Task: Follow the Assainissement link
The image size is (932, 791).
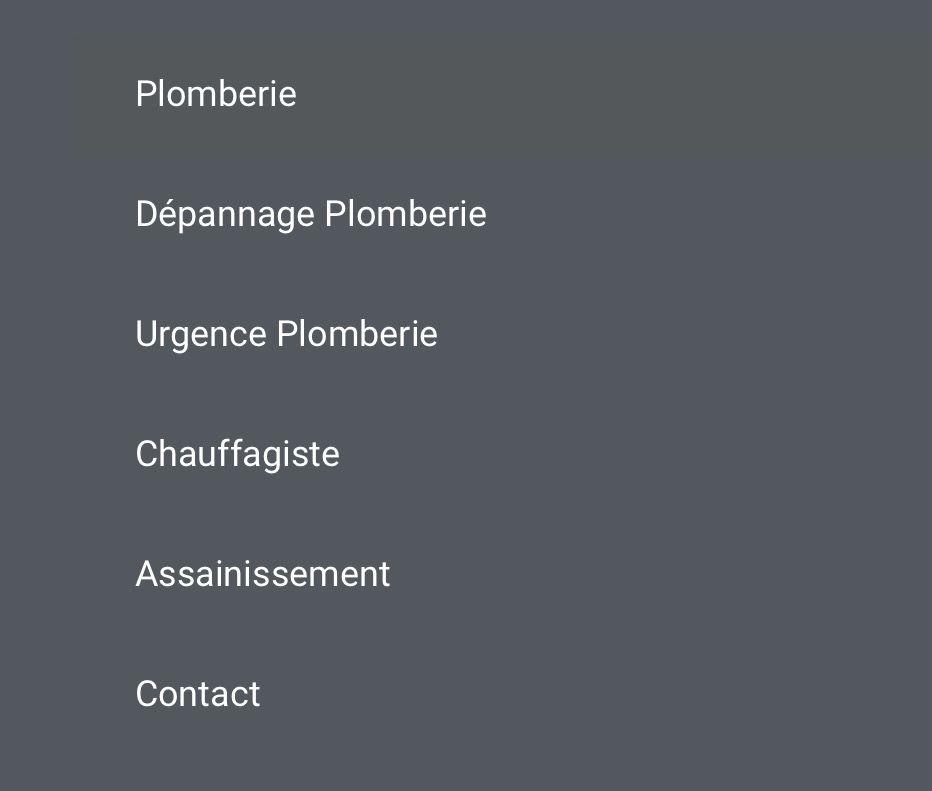Action: click(262, 574)
